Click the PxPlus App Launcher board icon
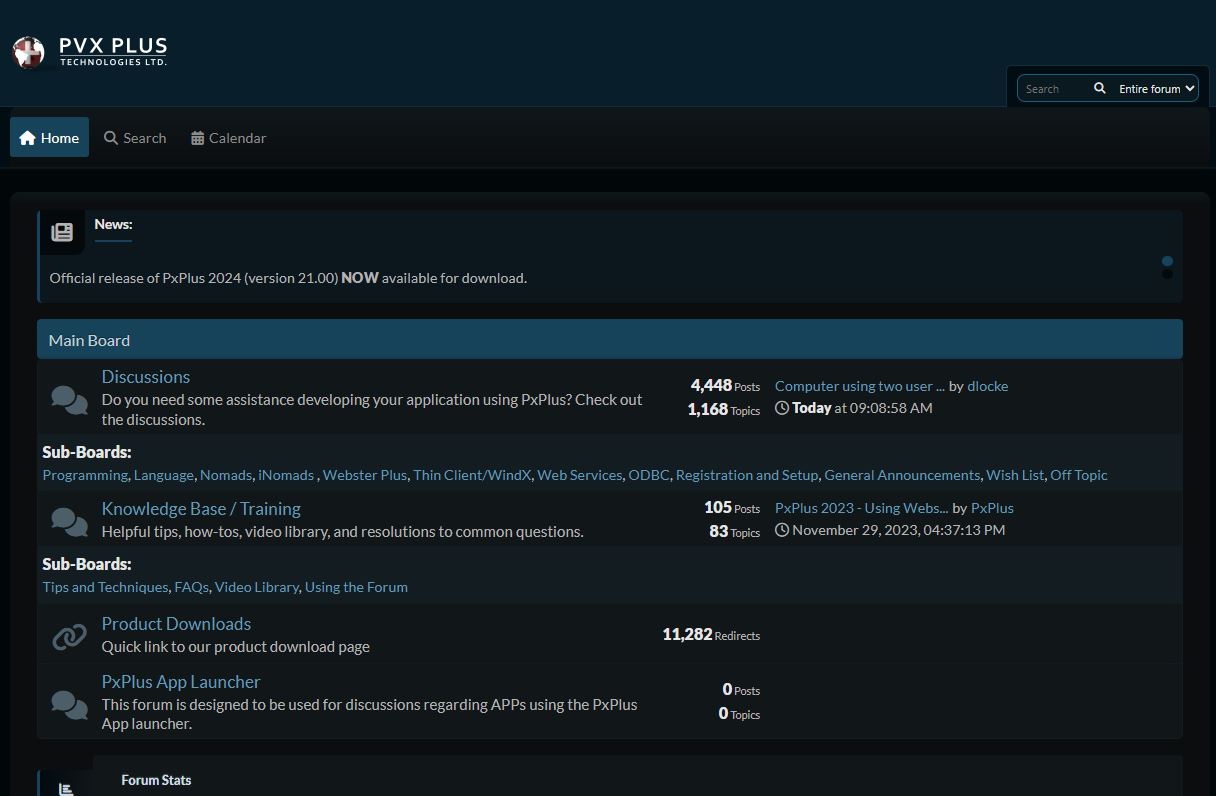The width and height of the screenshot is (1216, 796). (x=69, y=704)
